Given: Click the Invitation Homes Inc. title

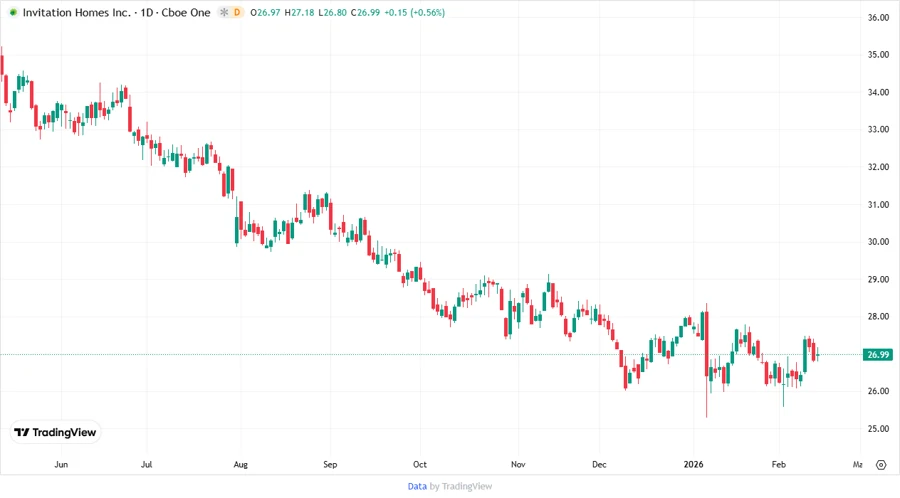Looking at the screenshot, I should [76, 12].
